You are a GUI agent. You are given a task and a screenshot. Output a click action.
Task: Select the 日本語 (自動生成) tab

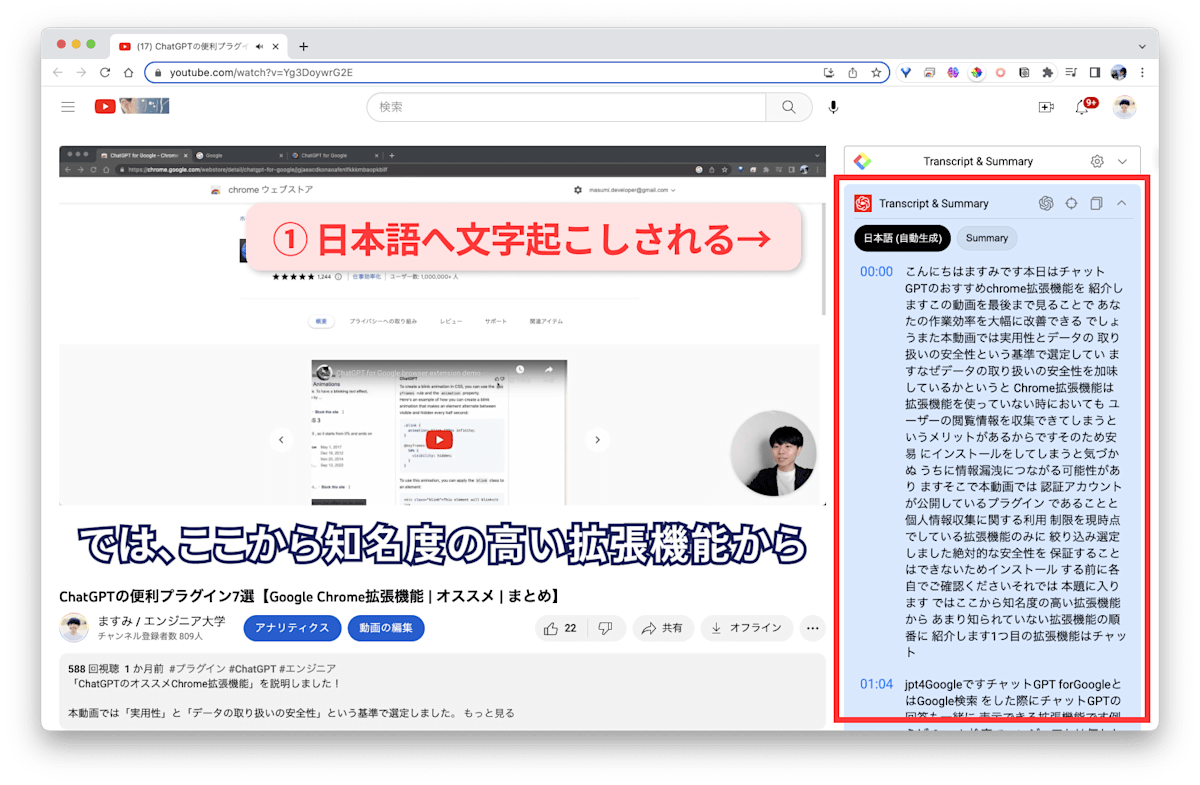[x=901, y=238]
